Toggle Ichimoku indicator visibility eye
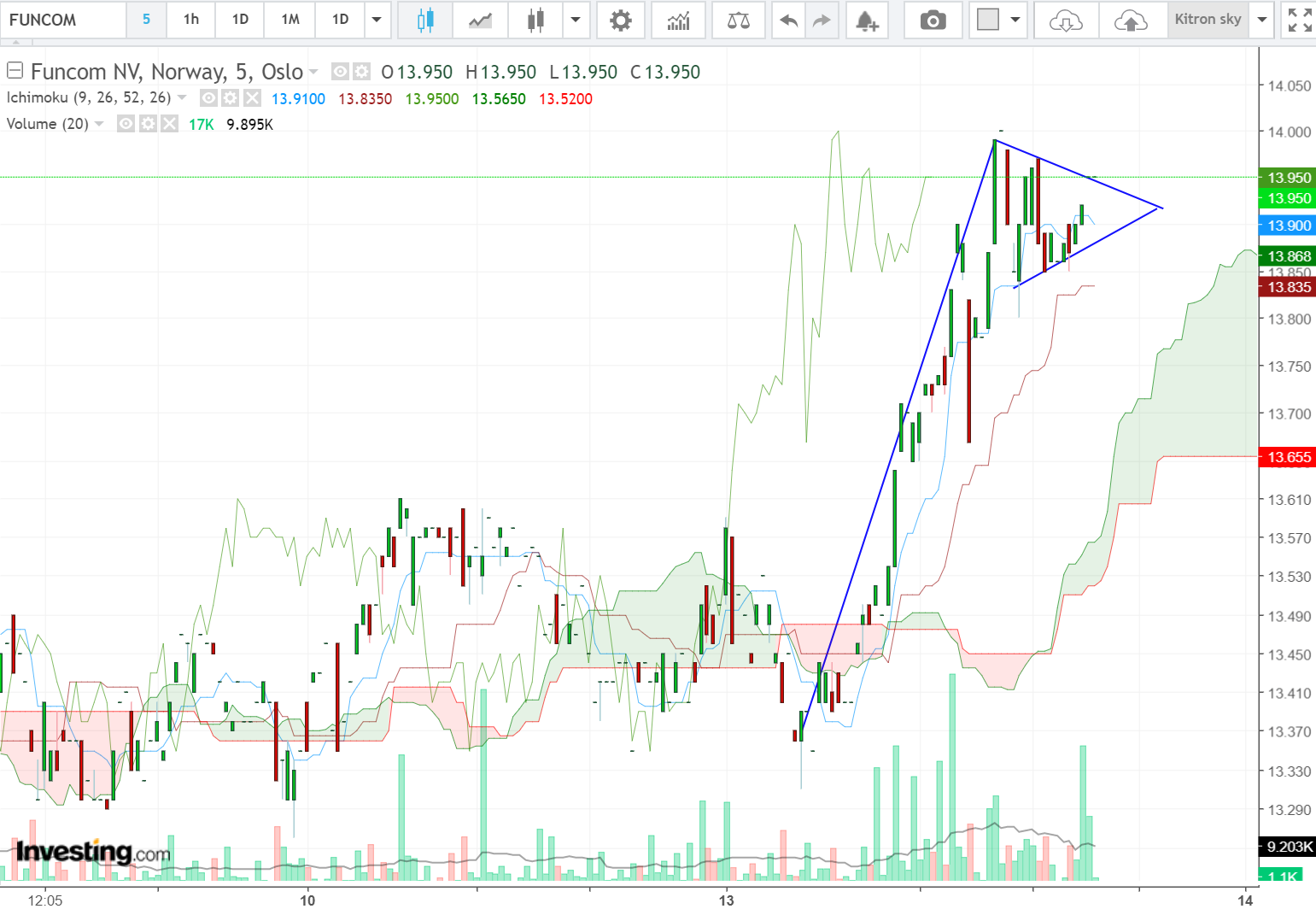The width and height of the screenshot is (1316, 909). click(x=208, y=98)
